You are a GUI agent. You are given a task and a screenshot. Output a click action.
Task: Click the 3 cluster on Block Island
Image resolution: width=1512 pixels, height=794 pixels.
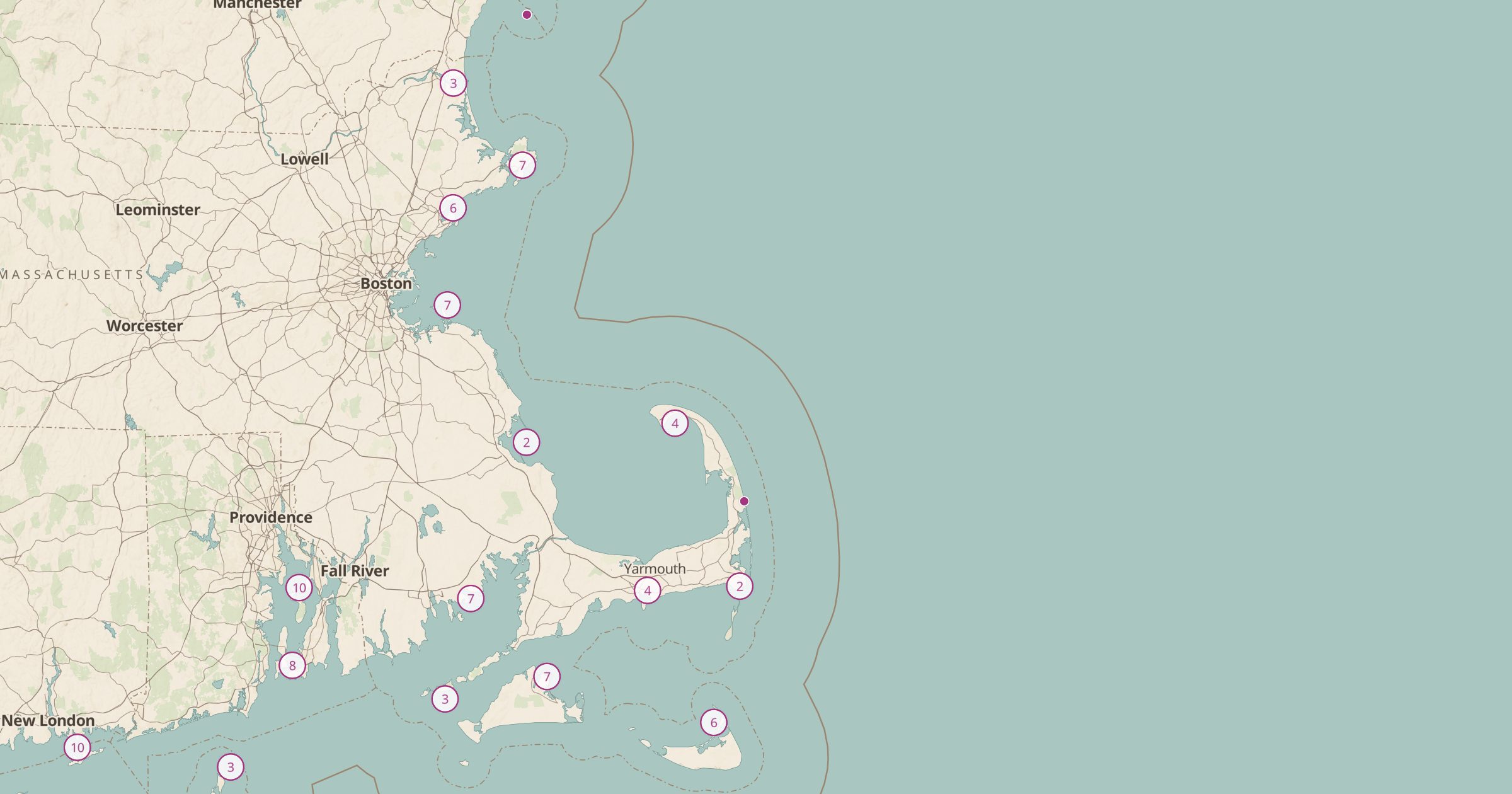point(231,767)
